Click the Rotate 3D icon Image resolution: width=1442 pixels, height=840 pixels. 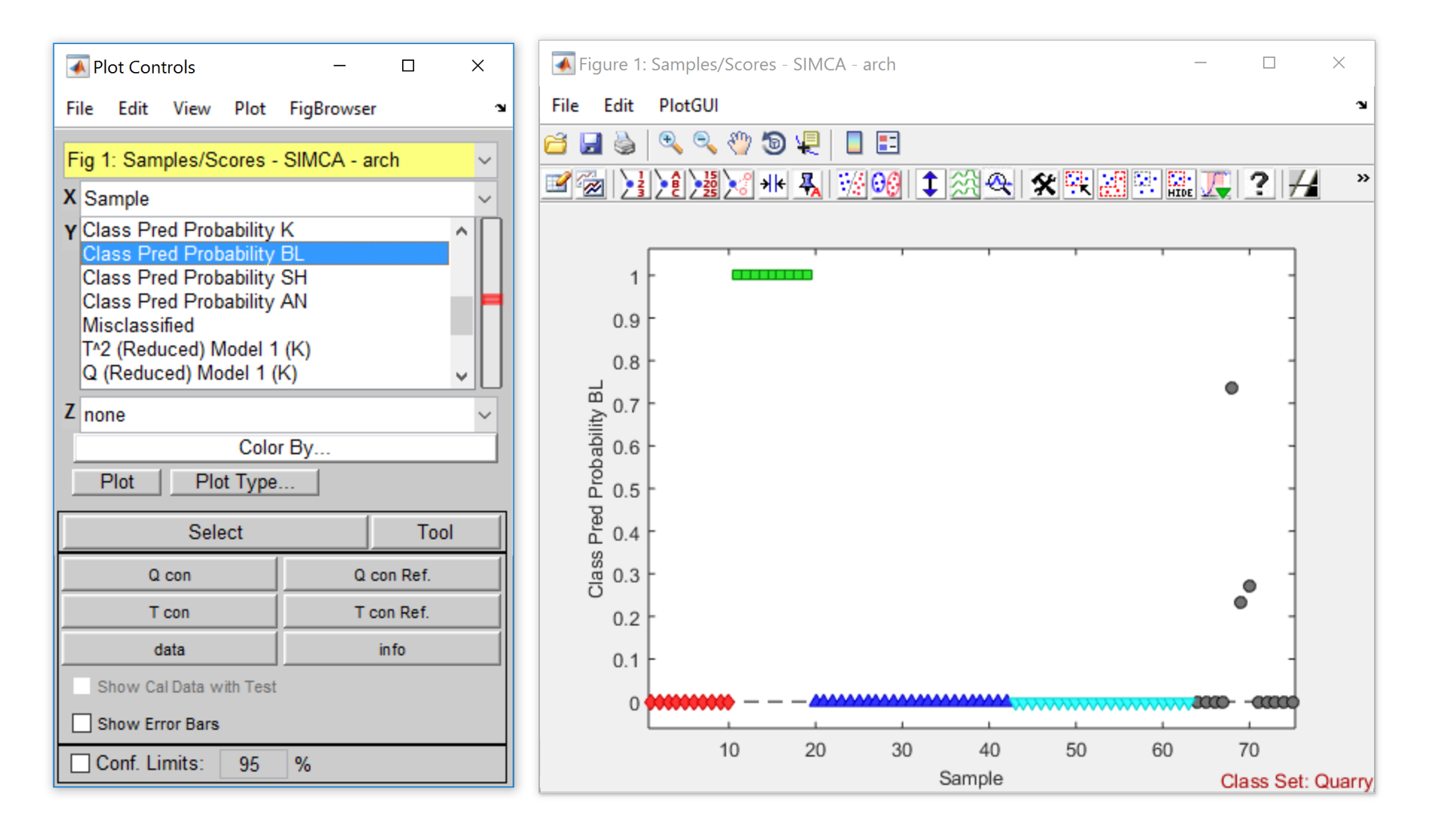(x=773, y=143)
